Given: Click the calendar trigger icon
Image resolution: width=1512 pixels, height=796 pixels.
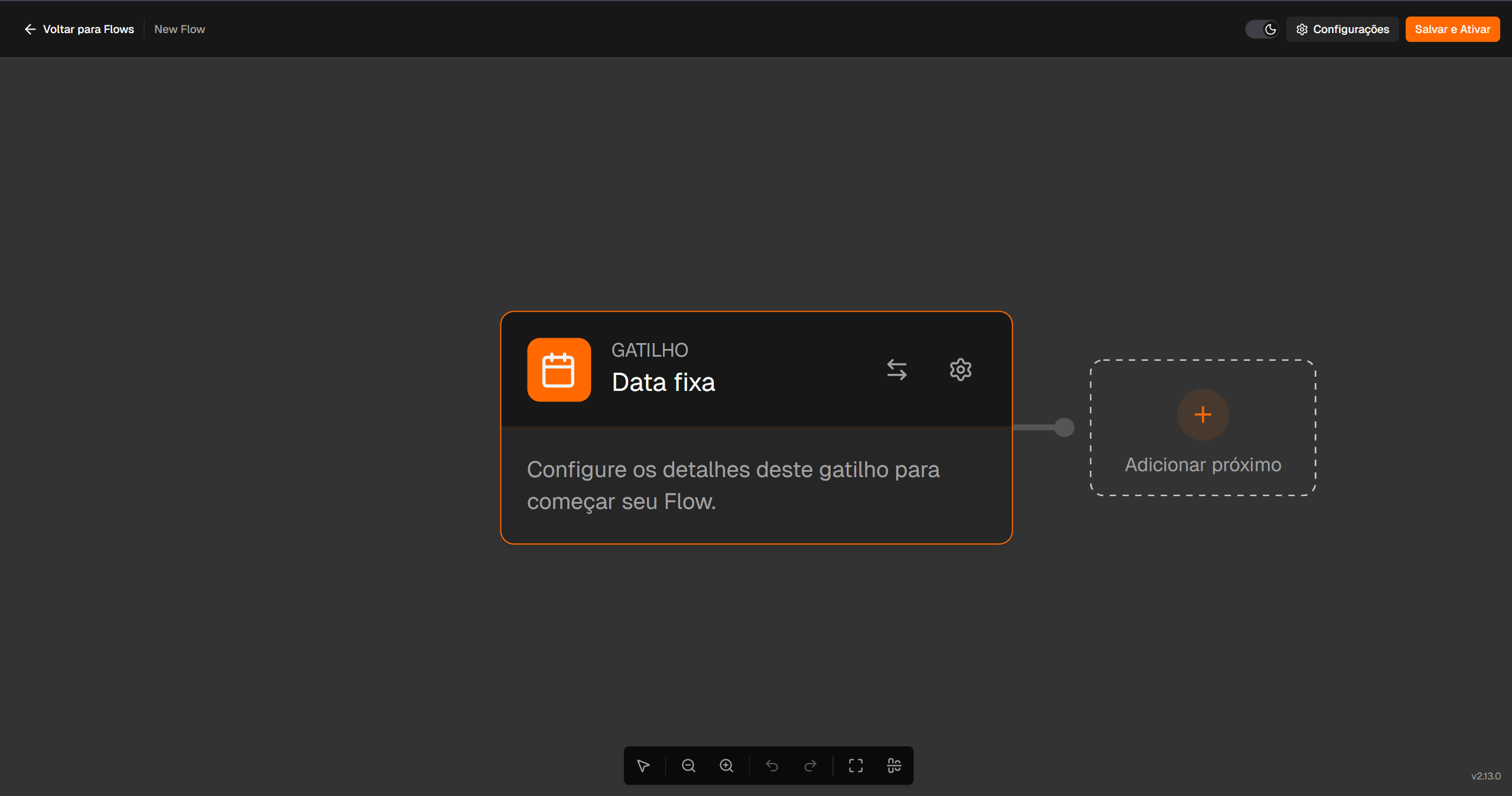Looking at the screenshot, I should point(559,370).
